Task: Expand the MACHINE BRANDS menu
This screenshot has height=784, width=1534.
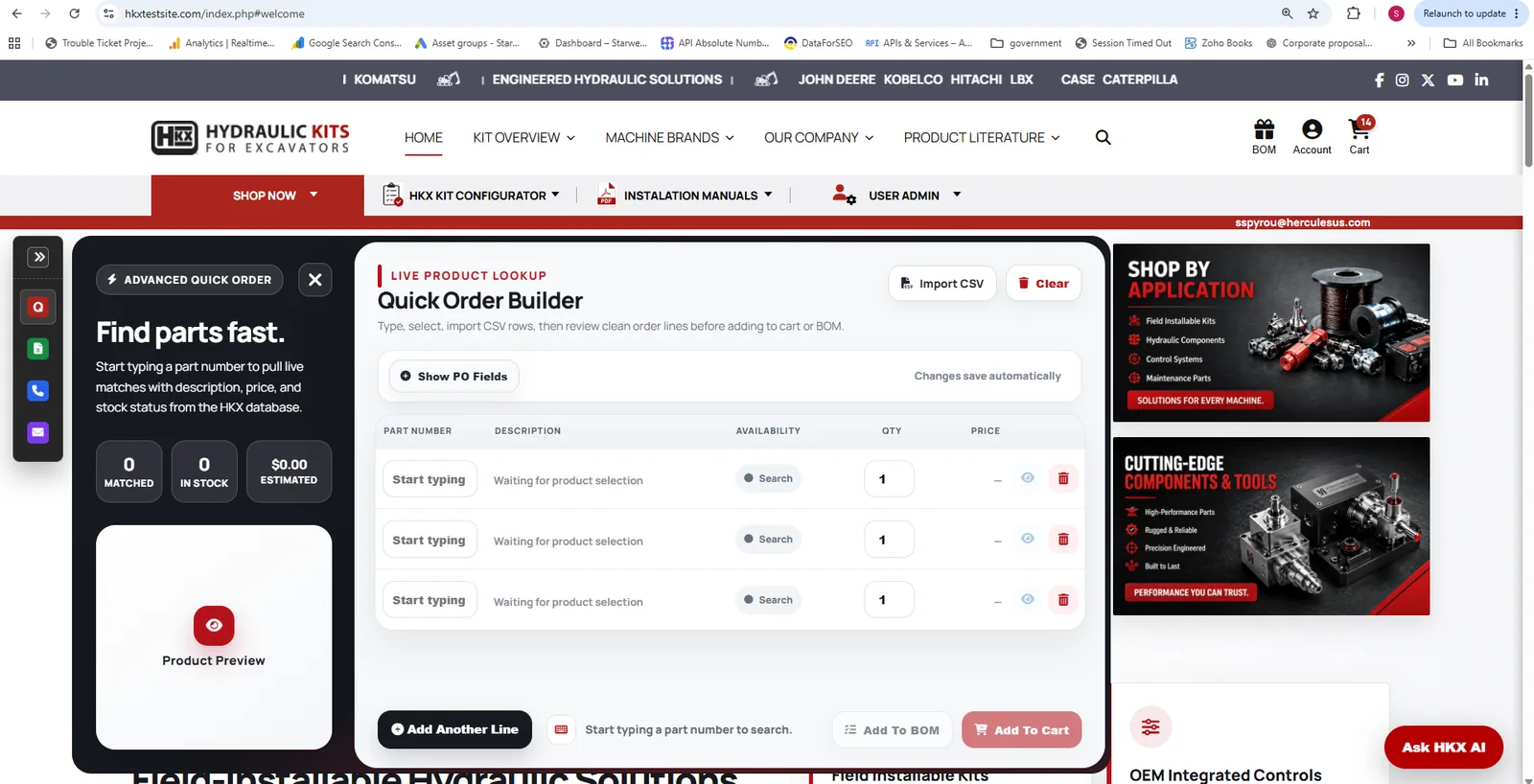Action: click(x=669, y=138)
